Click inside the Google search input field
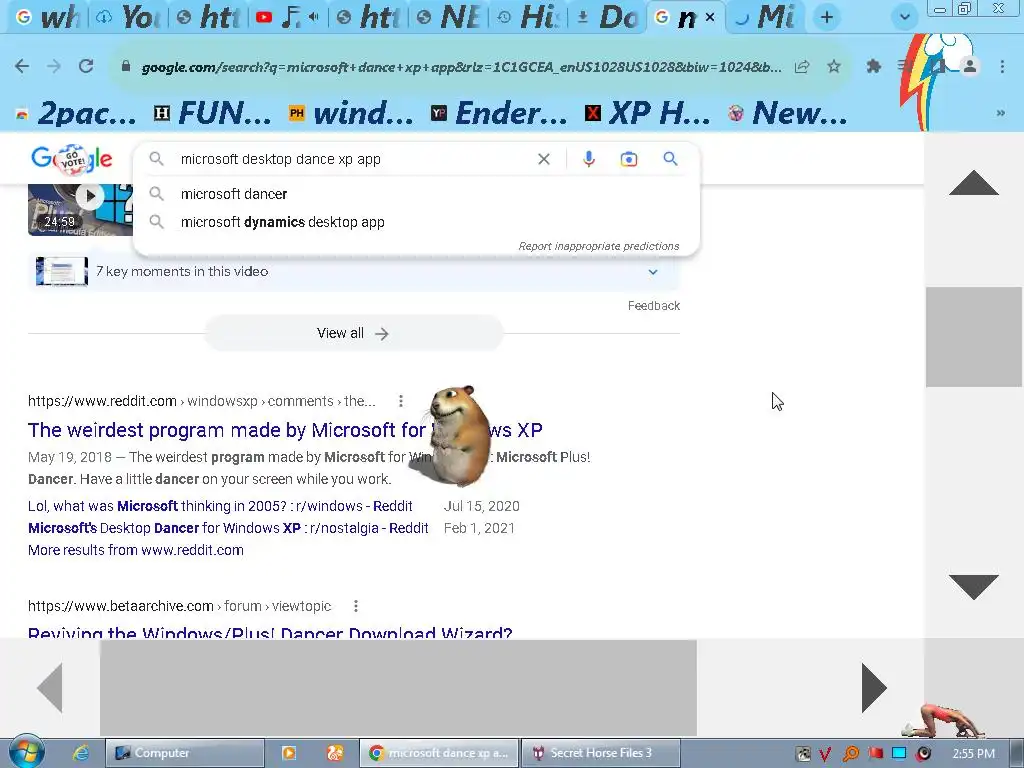This screenshot has height=768, width=1024. [353, 159]
